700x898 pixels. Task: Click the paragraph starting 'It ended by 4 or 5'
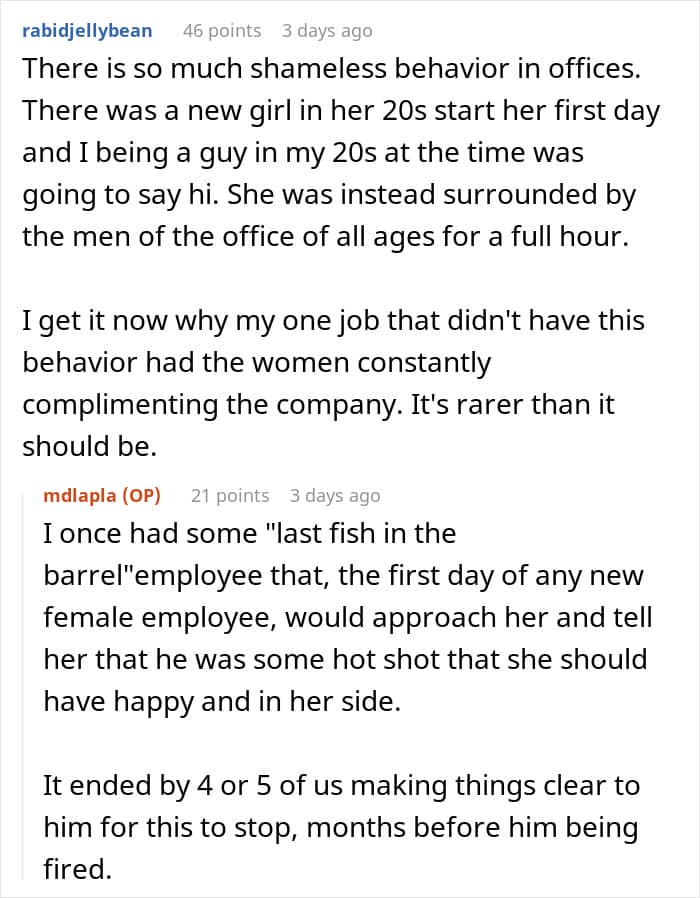click(x=341, y=827)
